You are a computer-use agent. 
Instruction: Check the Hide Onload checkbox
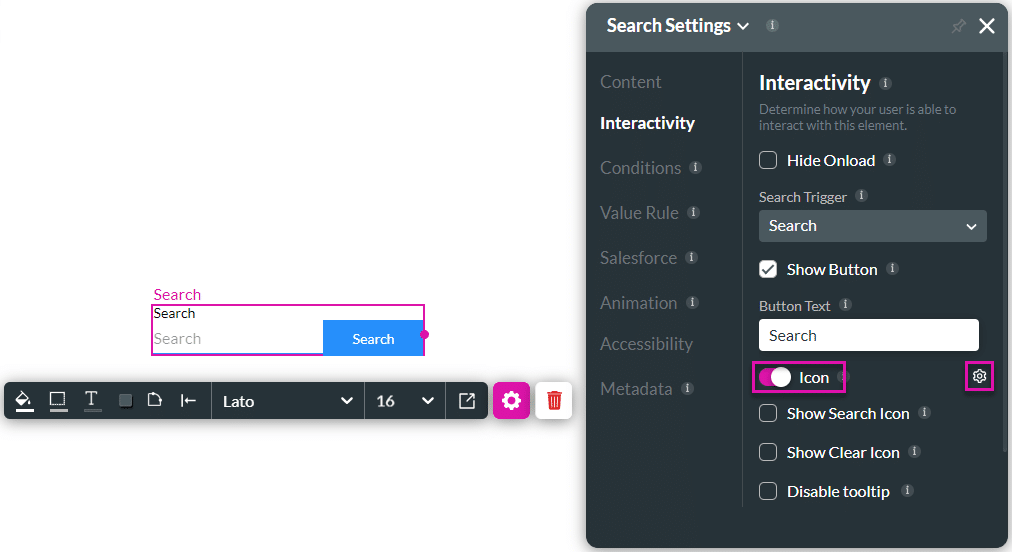pyautogui.click(x=768, y=160)
